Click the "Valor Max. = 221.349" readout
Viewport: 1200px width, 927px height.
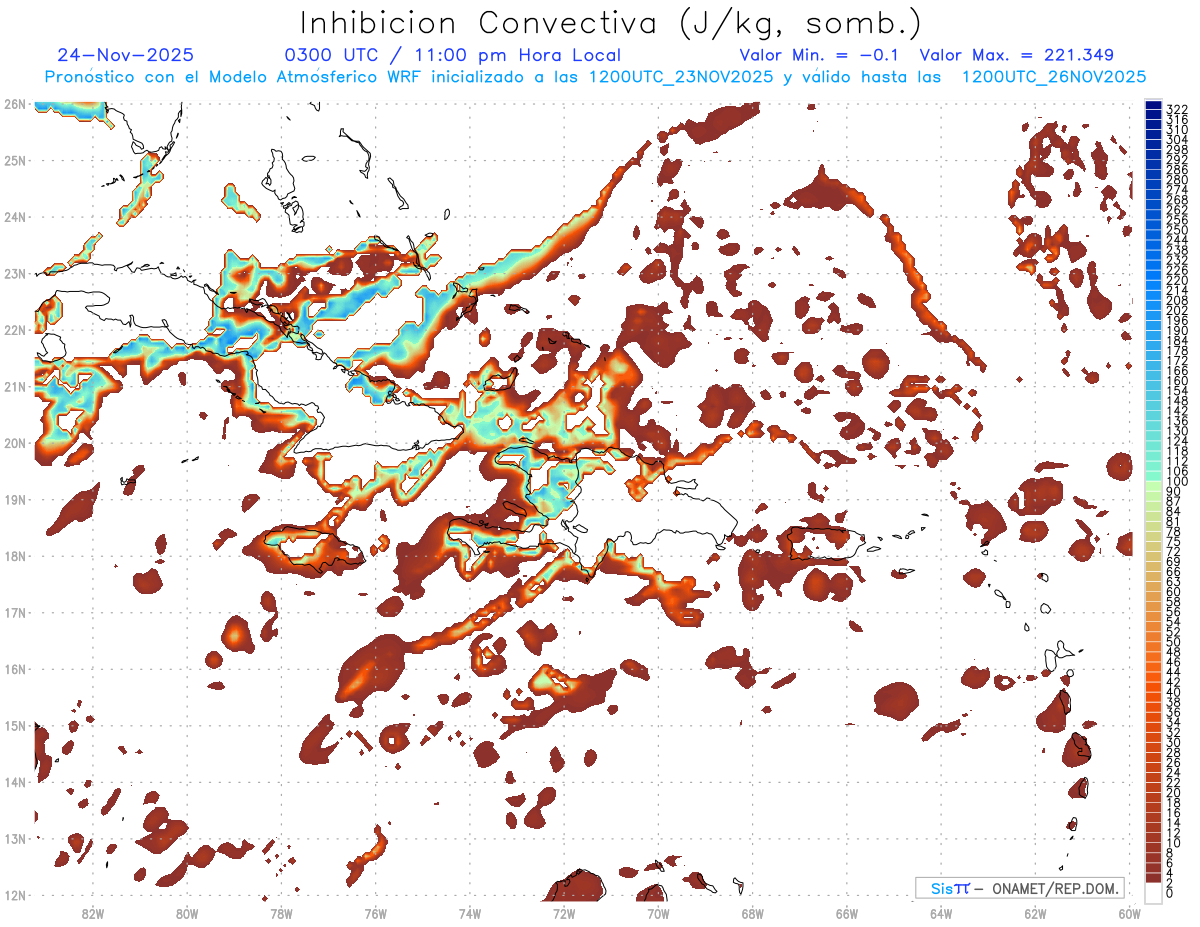tap(1016, 55)
